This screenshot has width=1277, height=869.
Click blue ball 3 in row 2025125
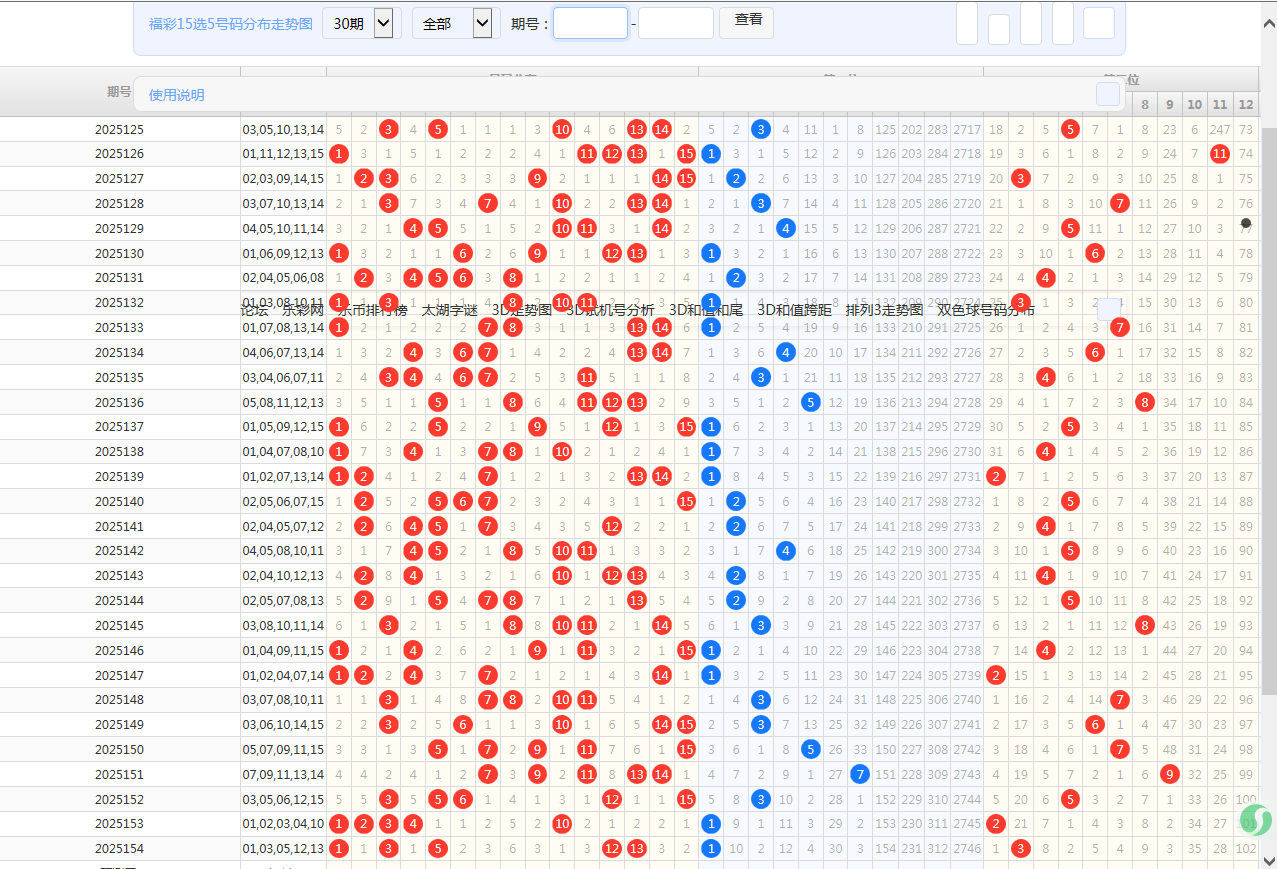[x=761, y=129]
